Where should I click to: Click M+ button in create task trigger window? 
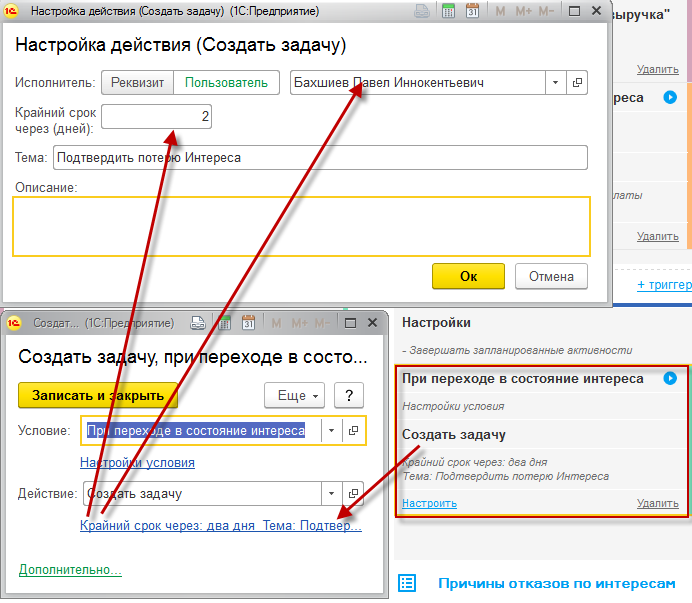[300, 324]
